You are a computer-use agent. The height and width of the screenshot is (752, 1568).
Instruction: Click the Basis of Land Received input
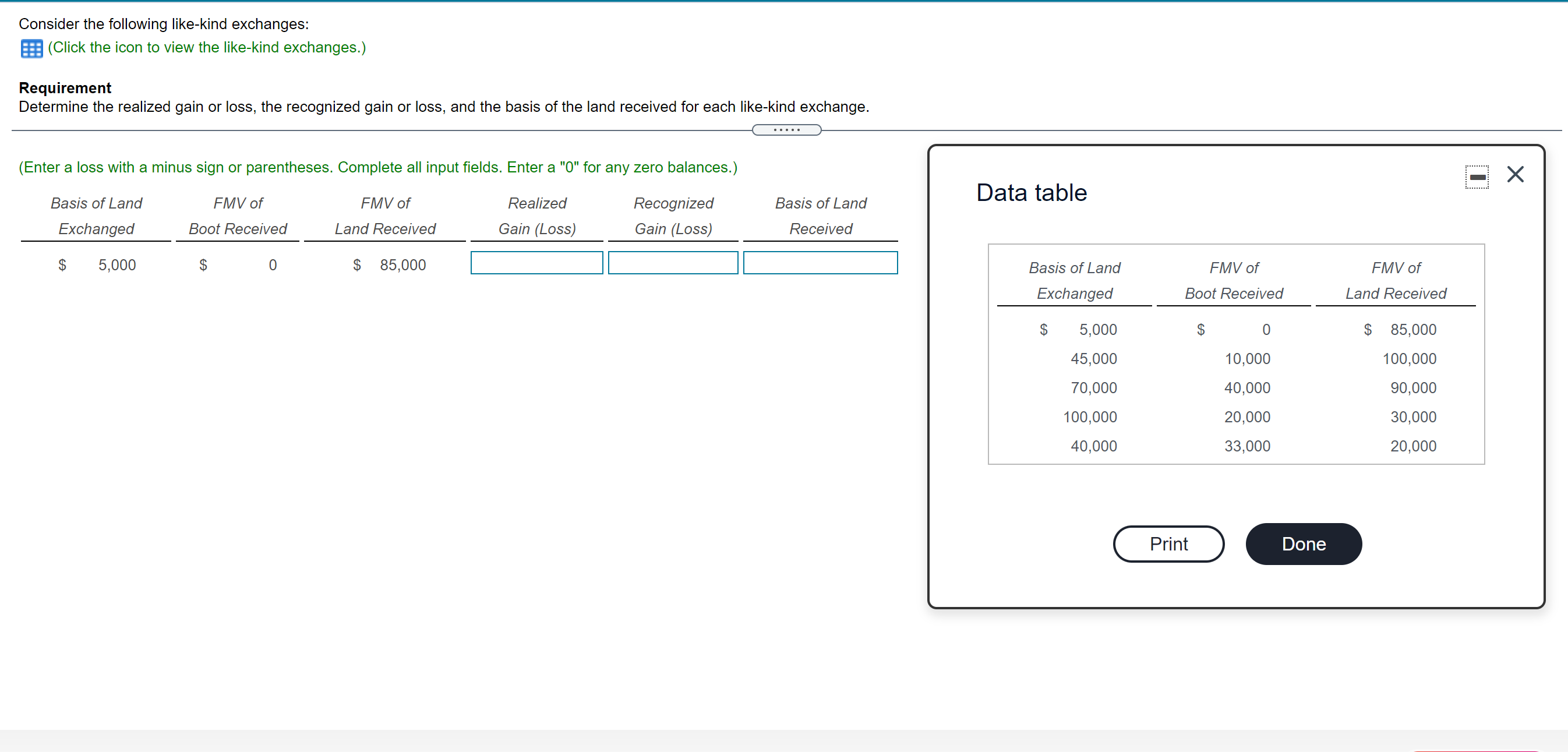coord(820,263)
